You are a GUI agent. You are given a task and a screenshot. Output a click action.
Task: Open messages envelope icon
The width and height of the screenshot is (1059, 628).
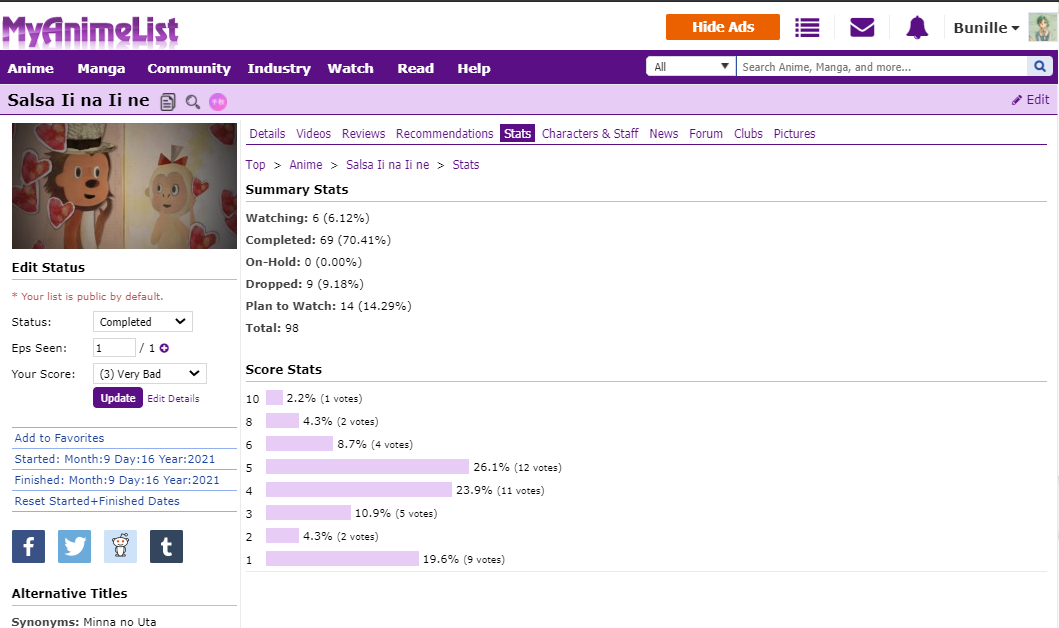coord(862,28)
